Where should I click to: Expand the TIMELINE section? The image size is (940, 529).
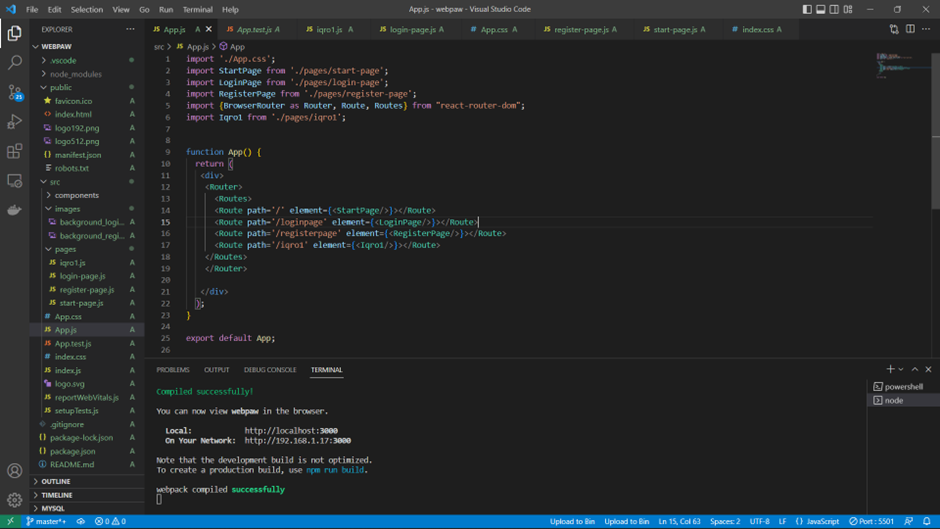coord(87,495)
